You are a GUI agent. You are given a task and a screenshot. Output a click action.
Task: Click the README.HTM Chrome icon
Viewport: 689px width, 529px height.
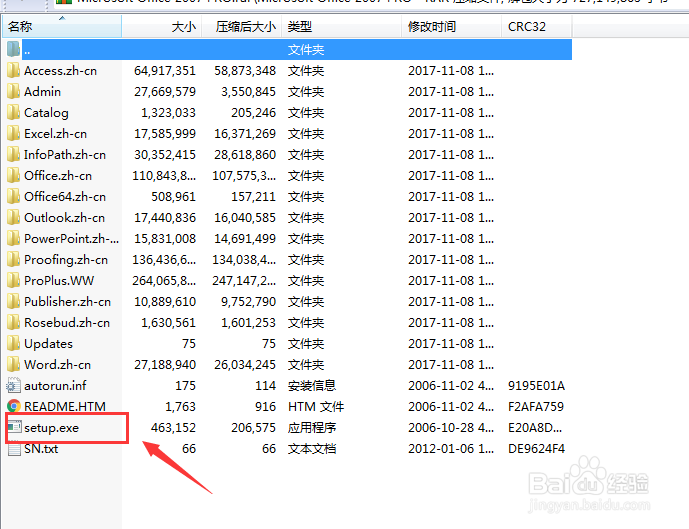(14, 406)
